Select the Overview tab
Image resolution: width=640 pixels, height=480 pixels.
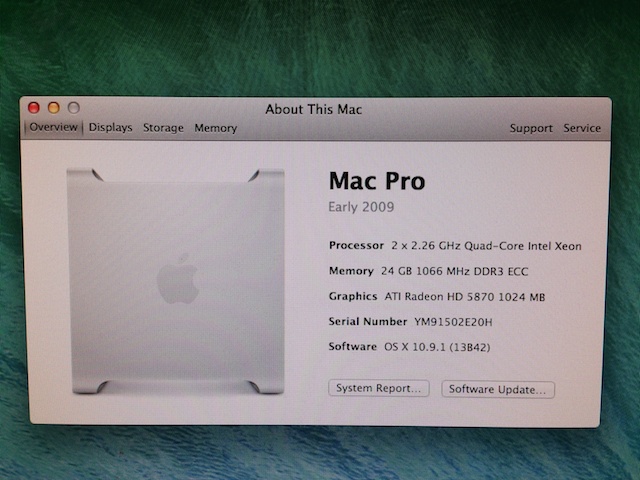point(53,128)
